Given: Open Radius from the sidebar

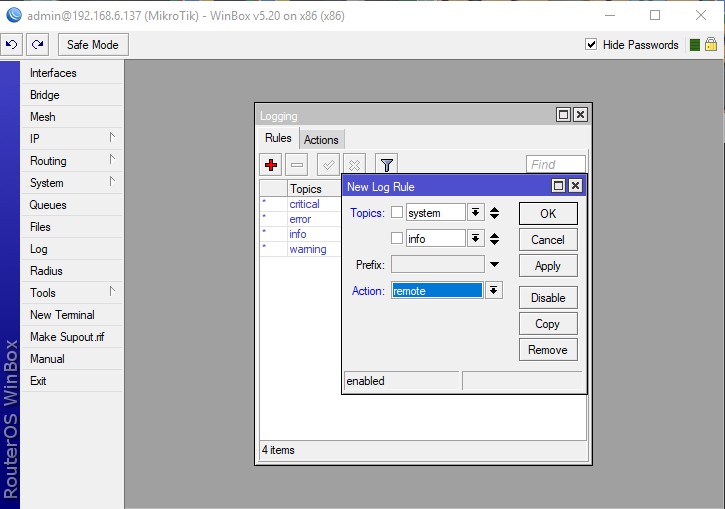Looking at the screenshot, I should (x=72, y=271).
